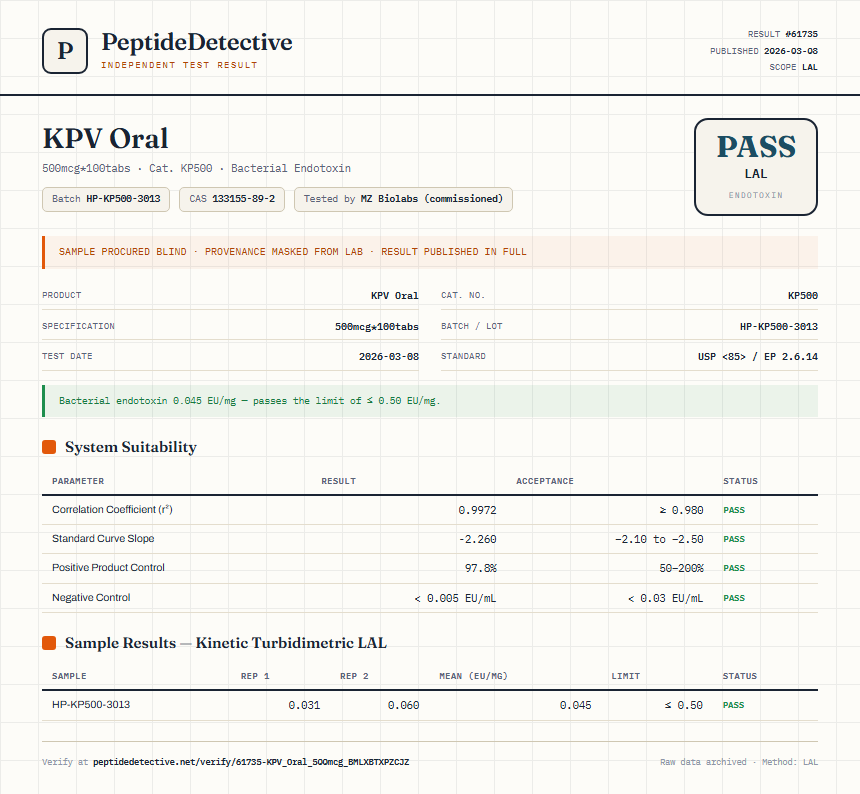
Task: Click the Rep 1 value 0.031
Action: click(304, 706)
